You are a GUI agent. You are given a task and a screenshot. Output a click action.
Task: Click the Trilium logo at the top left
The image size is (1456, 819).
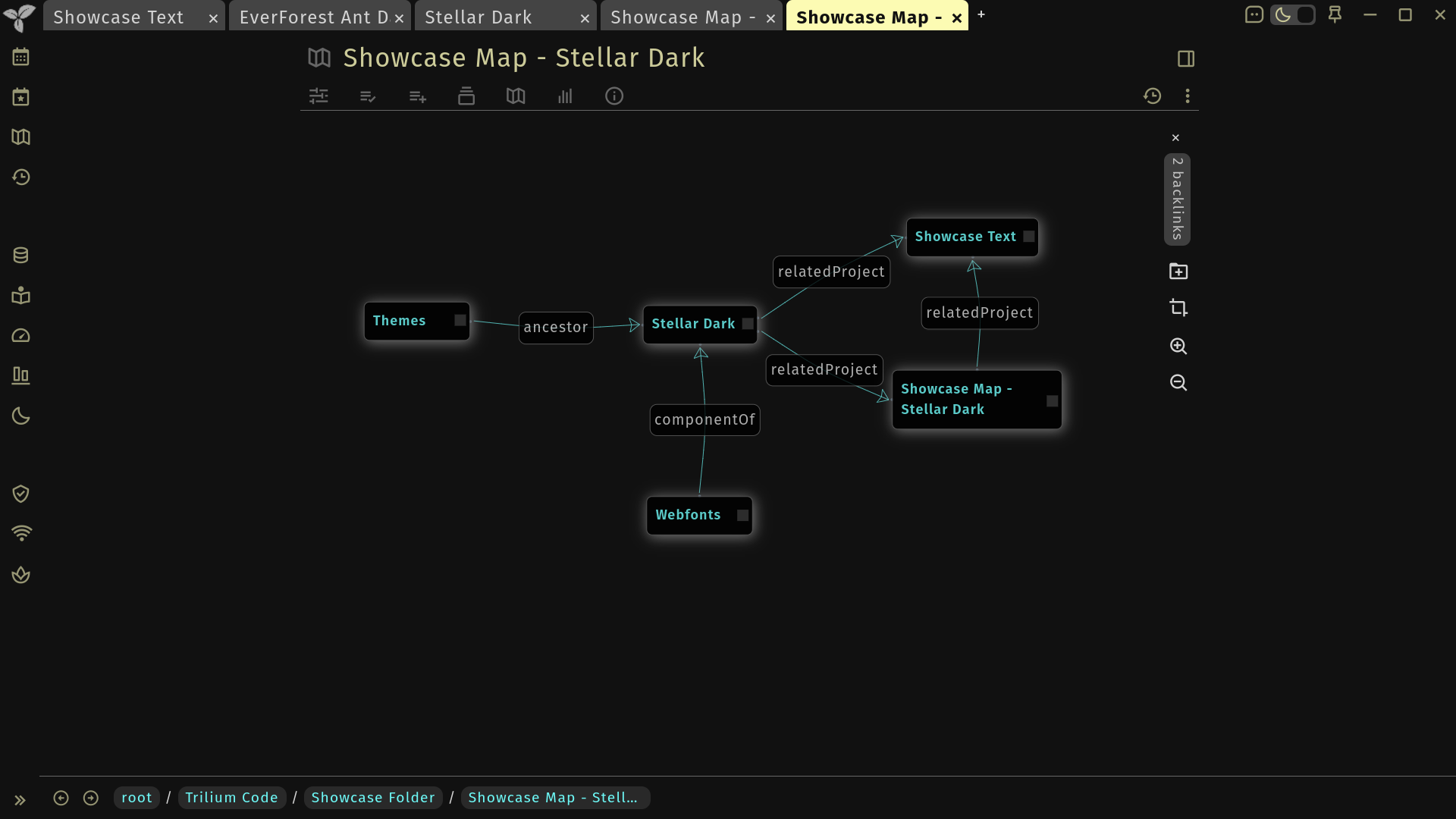click(x=20, y=17)
